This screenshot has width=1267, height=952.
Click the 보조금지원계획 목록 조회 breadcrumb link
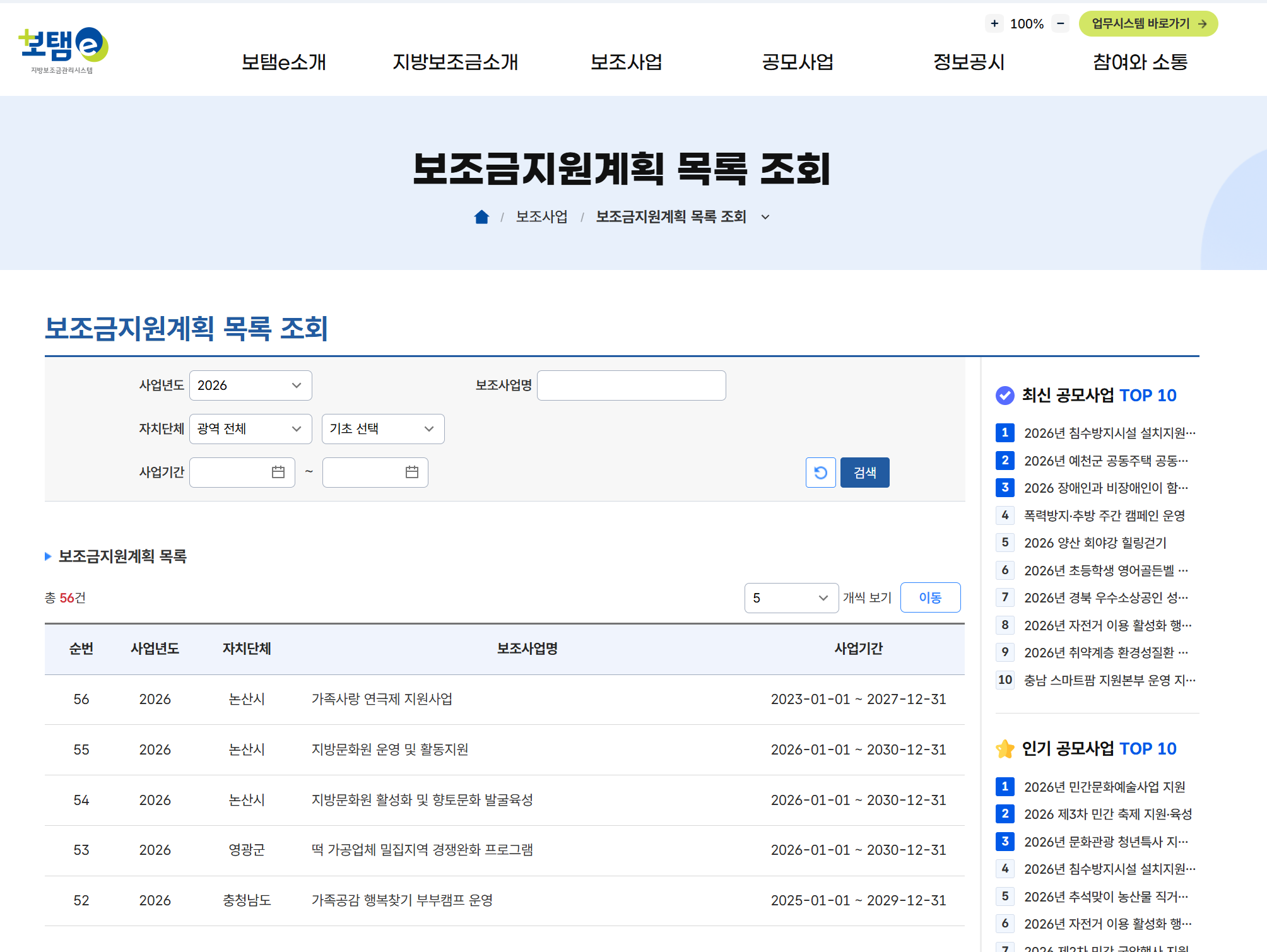pyautogui.click(x=671, y=217)
